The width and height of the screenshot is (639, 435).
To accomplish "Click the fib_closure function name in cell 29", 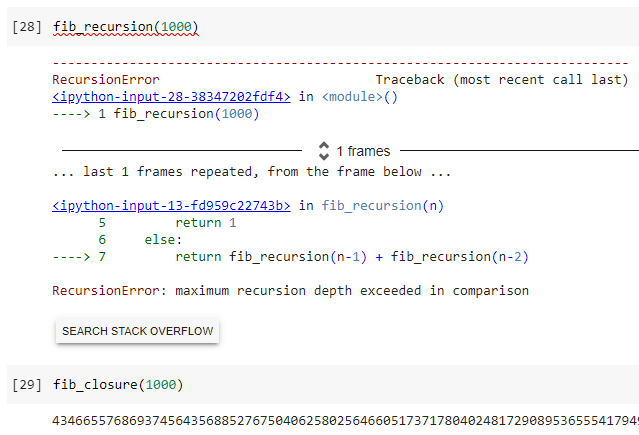I will [96, 385].
